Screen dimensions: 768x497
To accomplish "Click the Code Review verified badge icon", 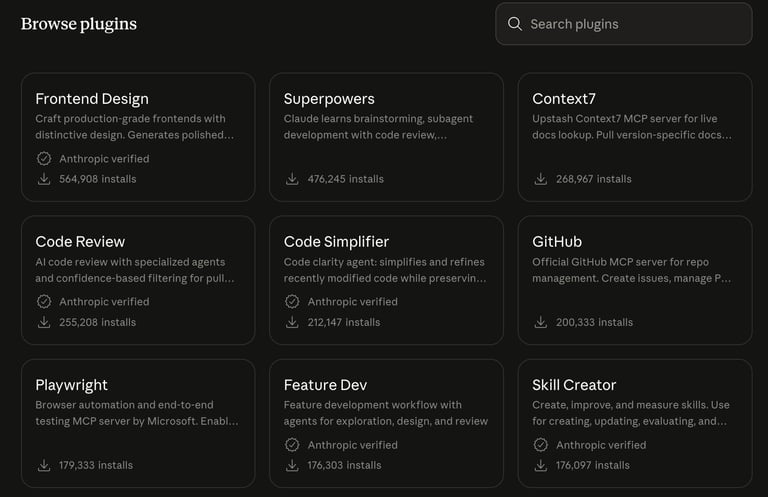I will point(44,301).
